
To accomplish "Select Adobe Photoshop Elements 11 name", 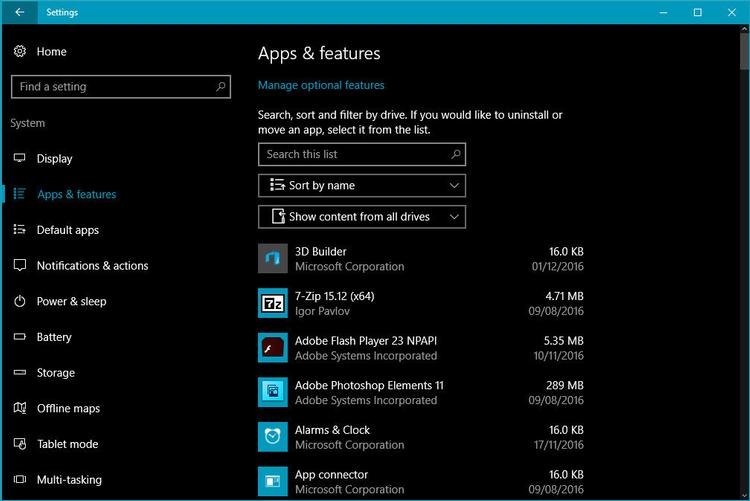I will (369, 385).
